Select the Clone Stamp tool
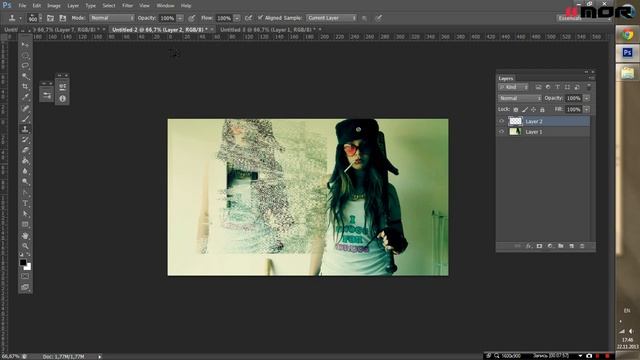Viewport: 640px width, 360px height. [25, 129]
